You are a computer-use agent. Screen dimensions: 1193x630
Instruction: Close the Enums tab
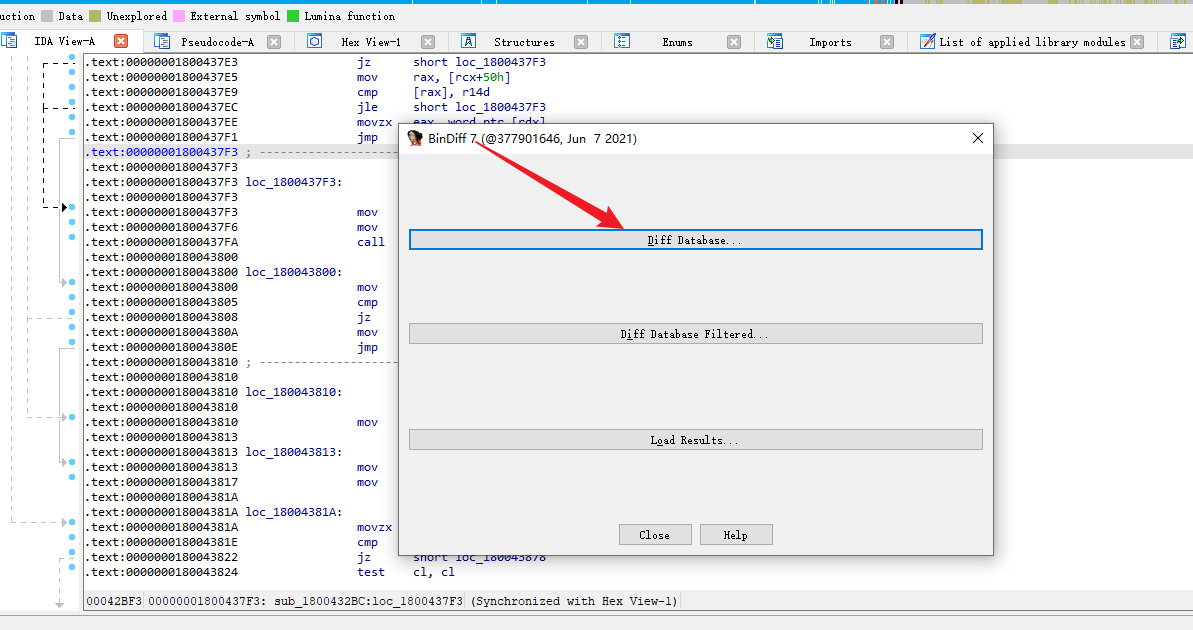pos(734,42)
